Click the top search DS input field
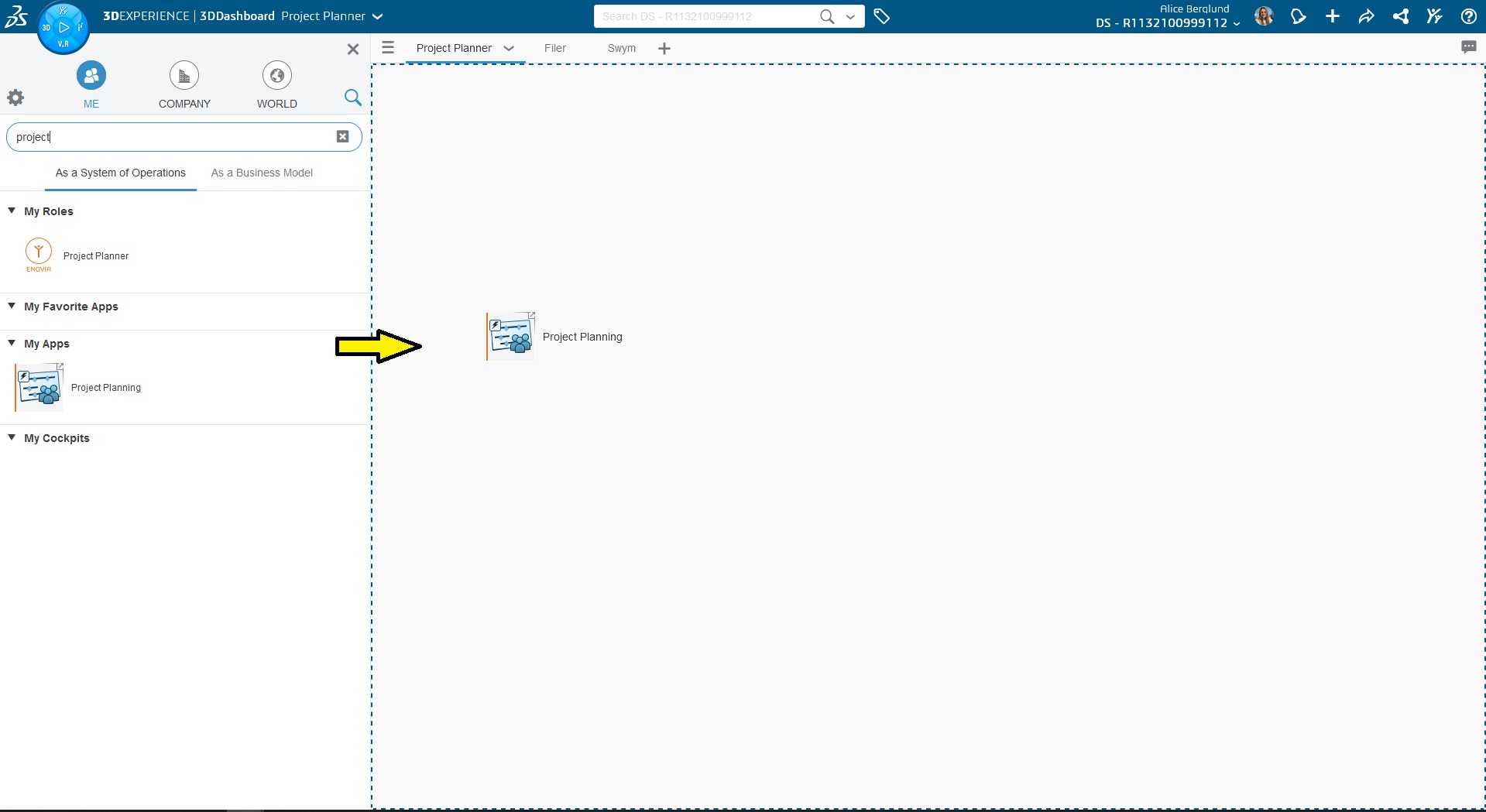 point(705,16)
